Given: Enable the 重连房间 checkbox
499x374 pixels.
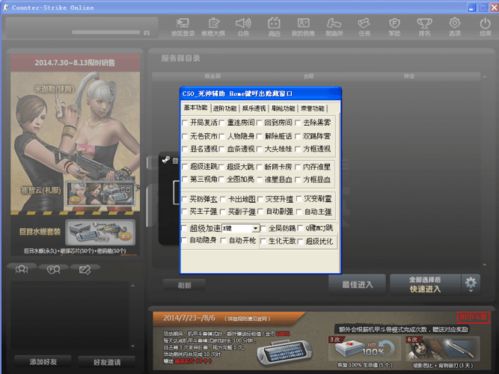Looking at the screenshot, I should [222, 123].
